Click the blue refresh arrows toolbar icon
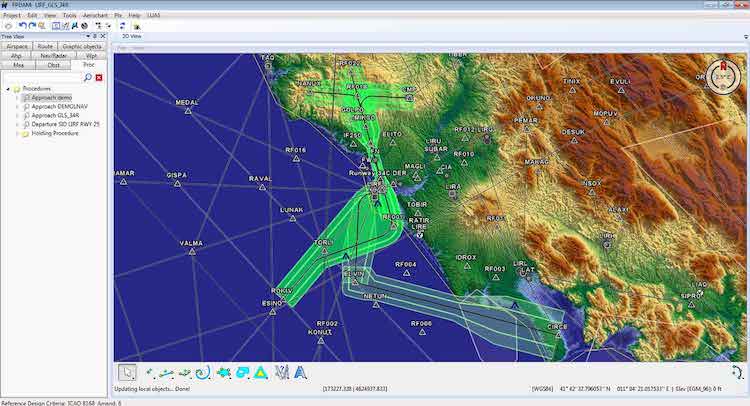The width and height of the screenshot is (750, 406). click(122, 26)
